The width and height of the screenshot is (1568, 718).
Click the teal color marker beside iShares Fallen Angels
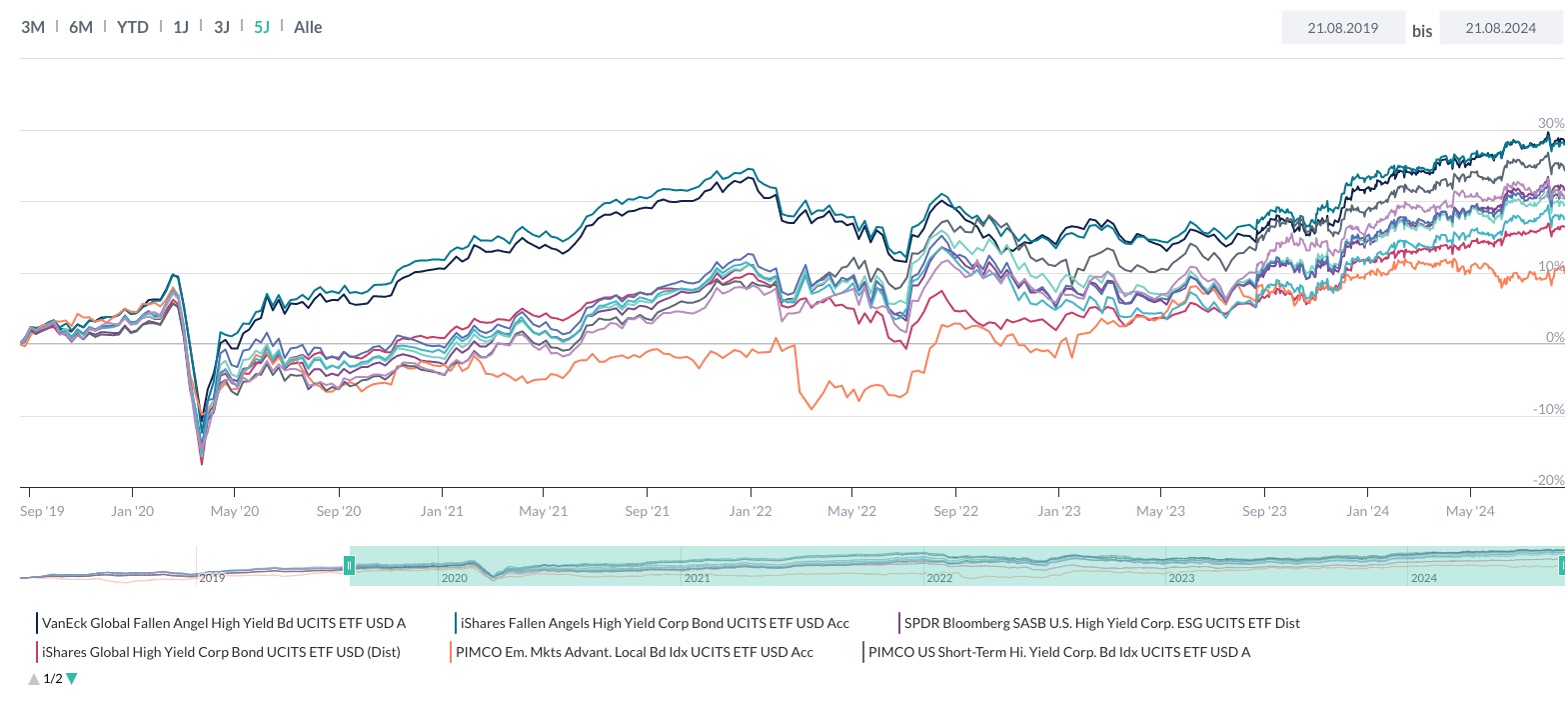455,622
